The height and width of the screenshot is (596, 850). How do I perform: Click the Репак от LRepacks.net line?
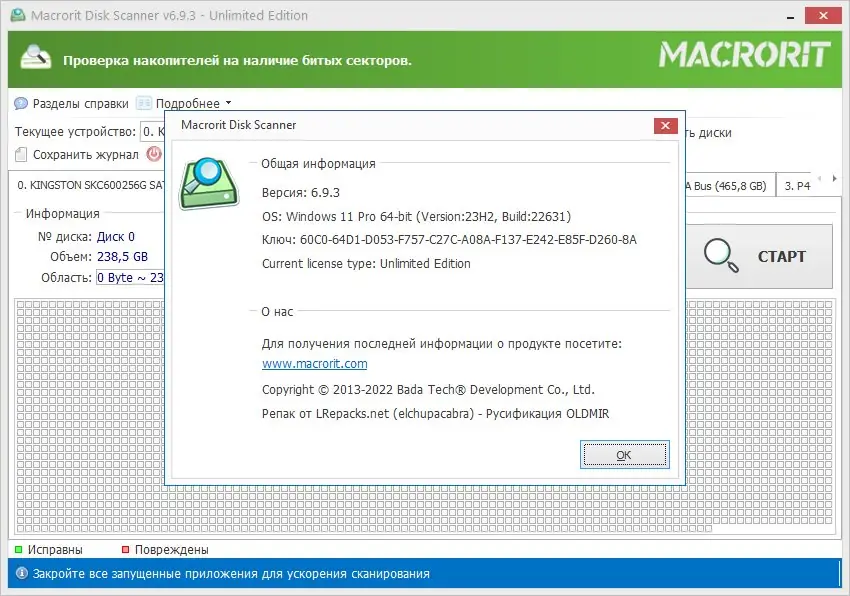435,413
